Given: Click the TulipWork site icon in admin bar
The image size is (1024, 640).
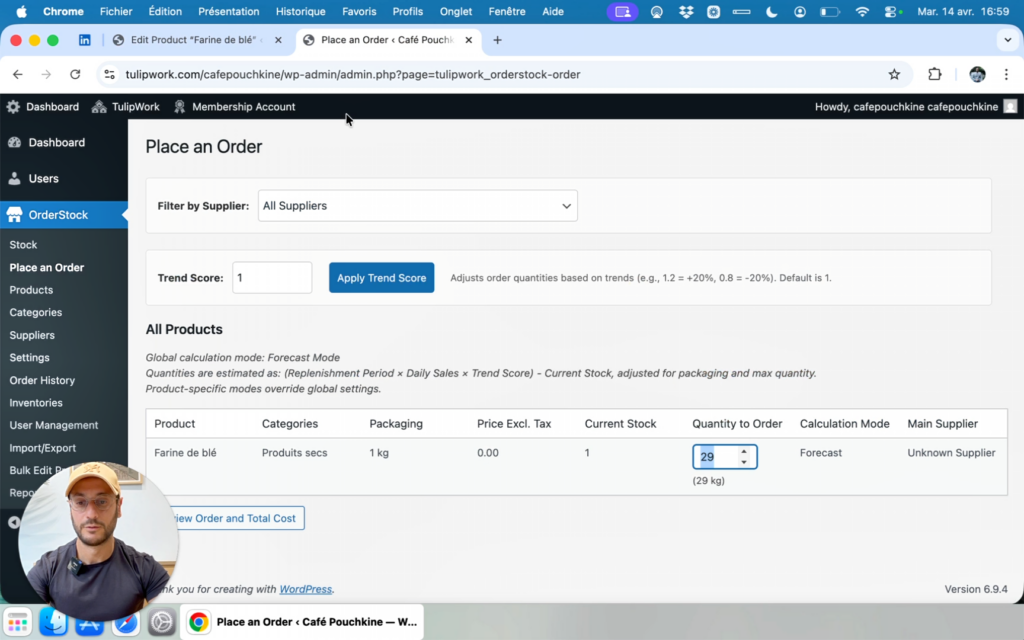Looking at the screenshot, I should pyautogui.click(x=99, y=107).
